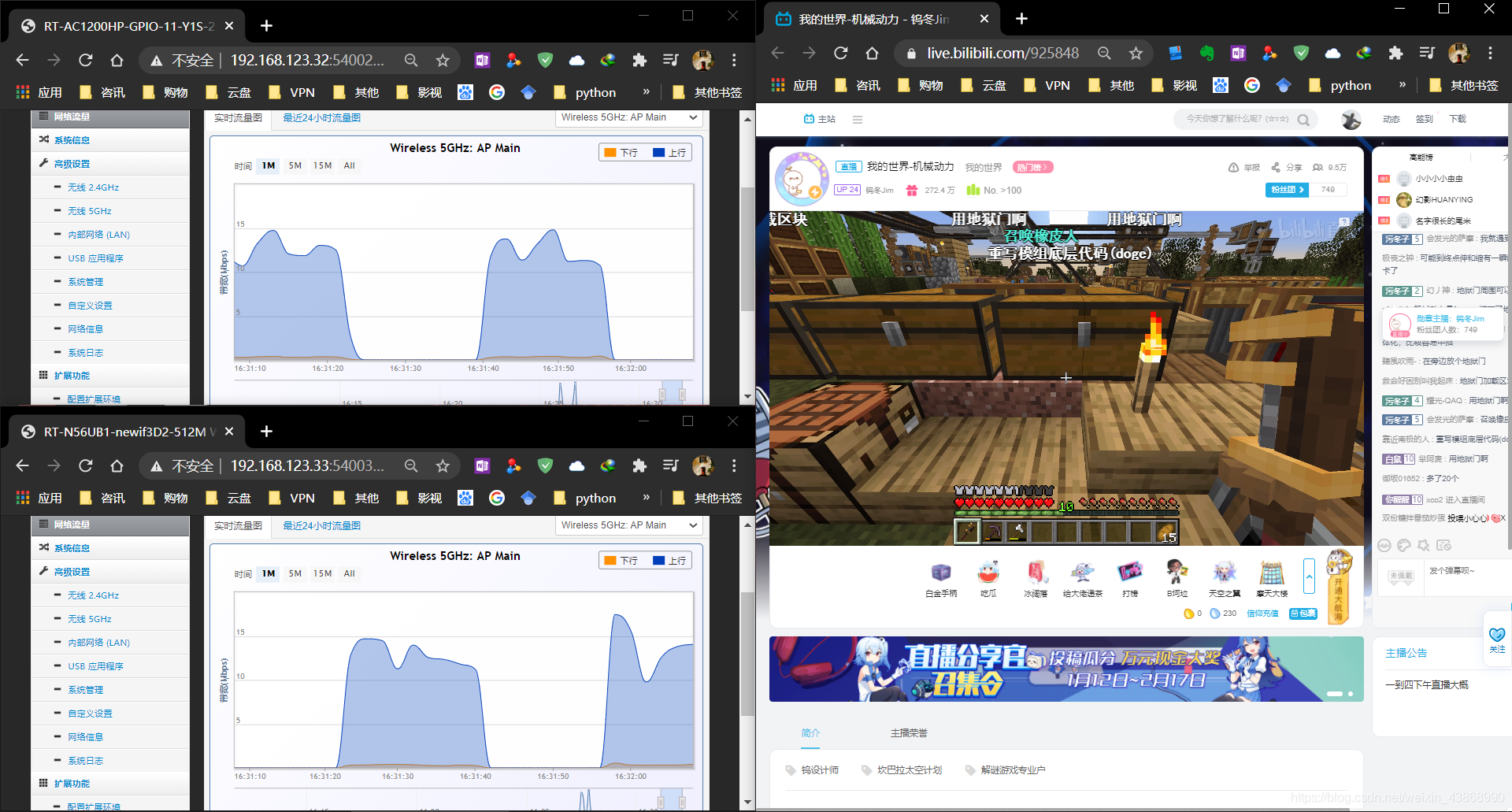Switch to 最近24小时流量图 tab in RT-AC1200HP window
1512x812 pixels.
point(321,118)
